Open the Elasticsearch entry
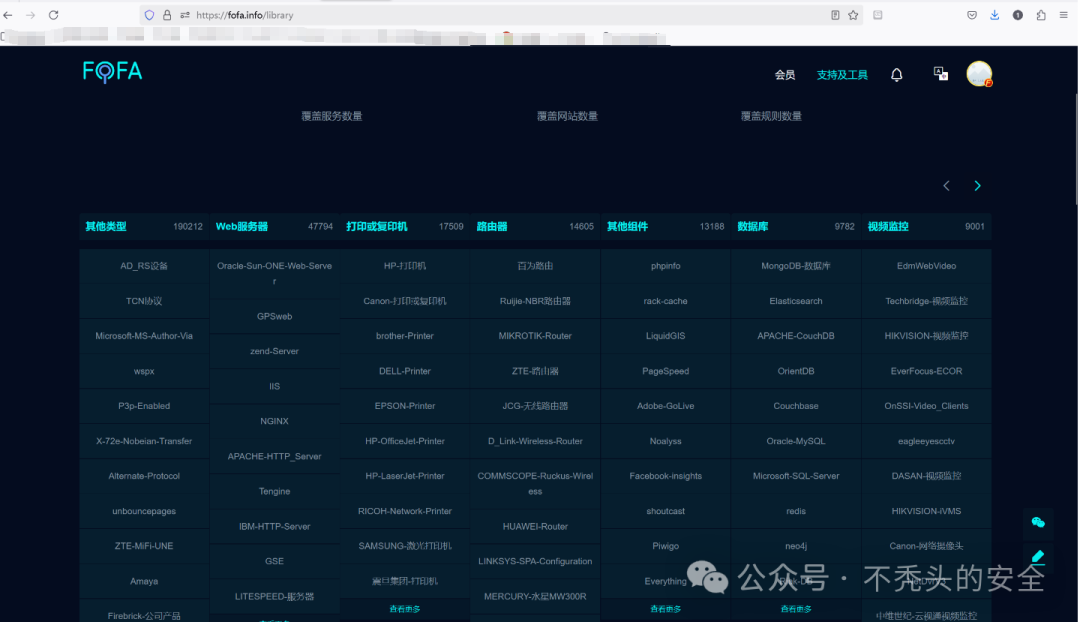Image resolution: width=1080 pixels, height=622 pixels. pyautogui.click(x=796, y=301)
